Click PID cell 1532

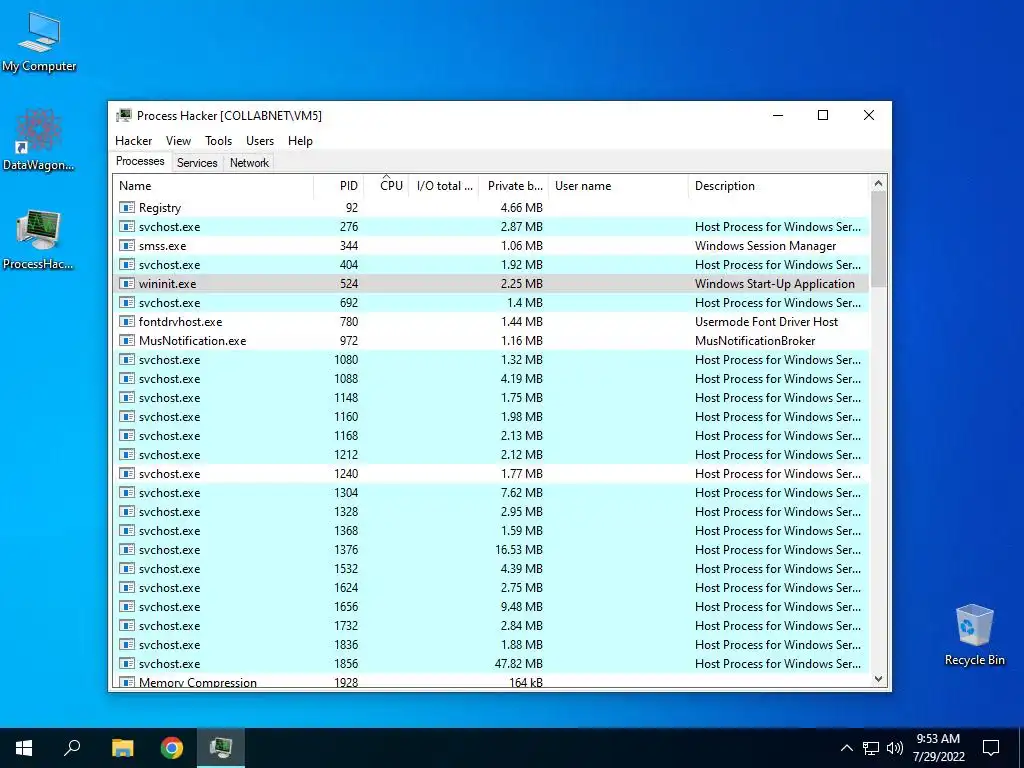pos(346,569)
